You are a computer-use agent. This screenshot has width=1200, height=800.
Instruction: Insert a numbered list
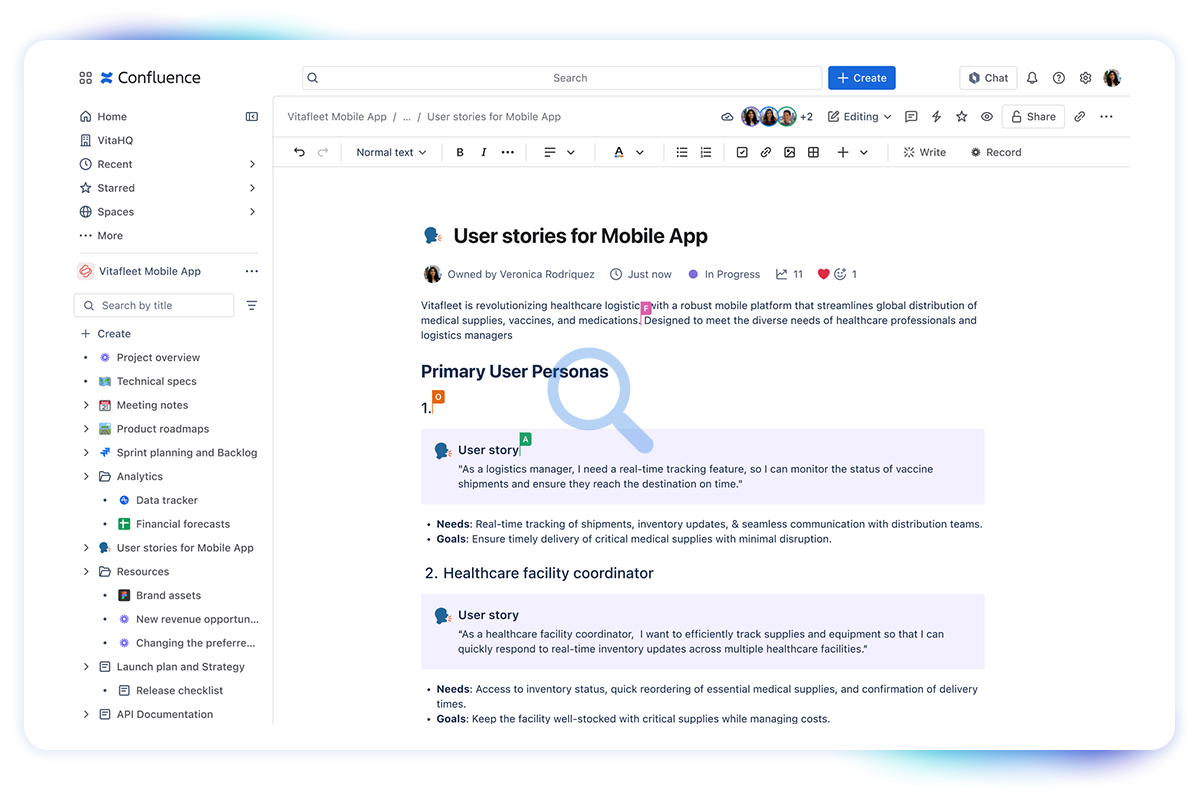click(706, 153)
